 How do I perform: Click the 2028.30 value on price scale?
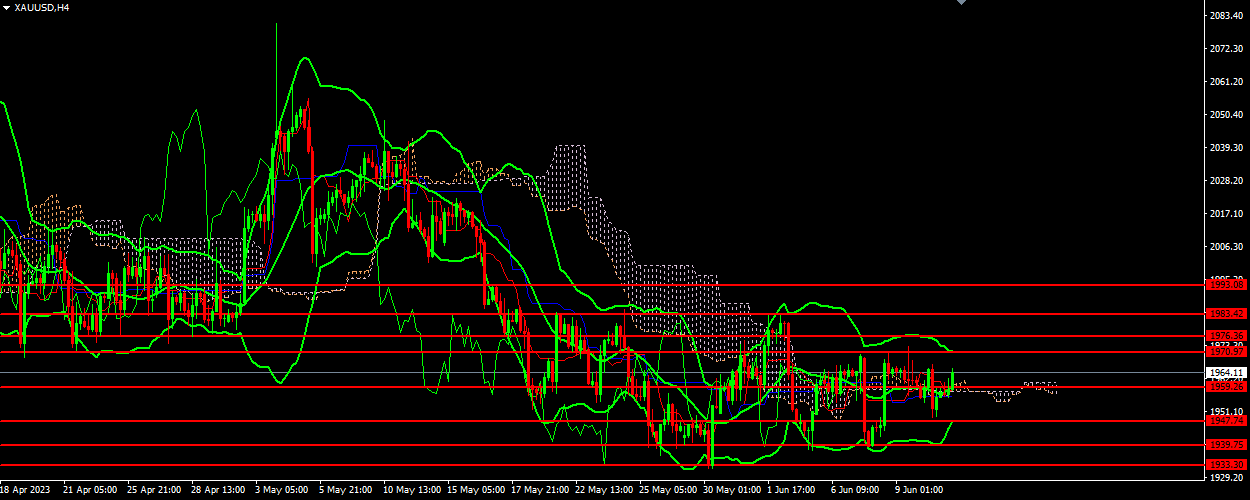coord(1225,181)
